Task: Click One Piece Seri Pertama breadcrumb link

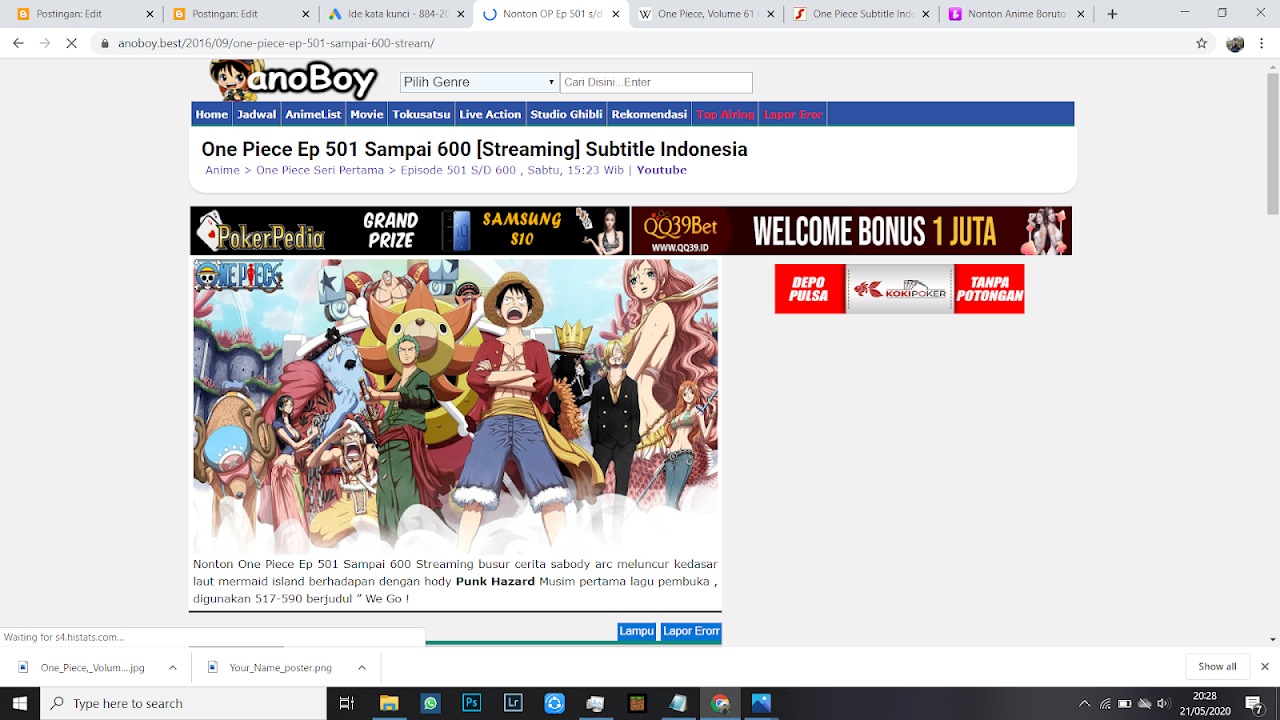Action: (320, 170)
